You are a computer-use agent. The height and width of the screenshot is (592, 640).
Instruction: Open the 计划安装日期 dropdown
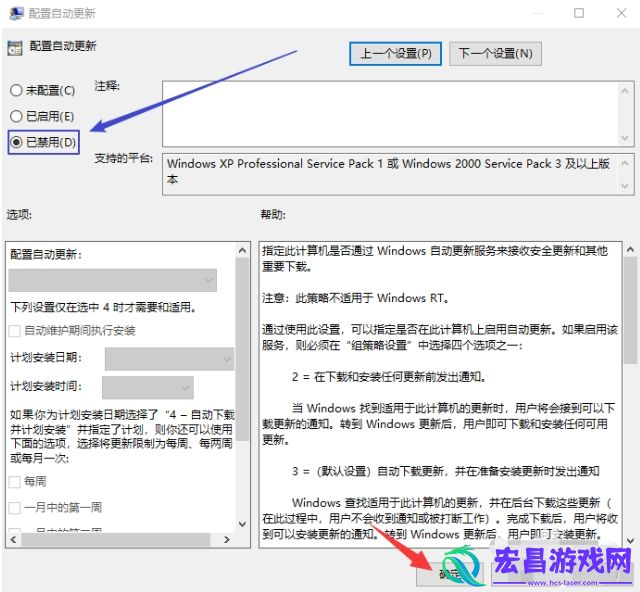tap(169, 359)
